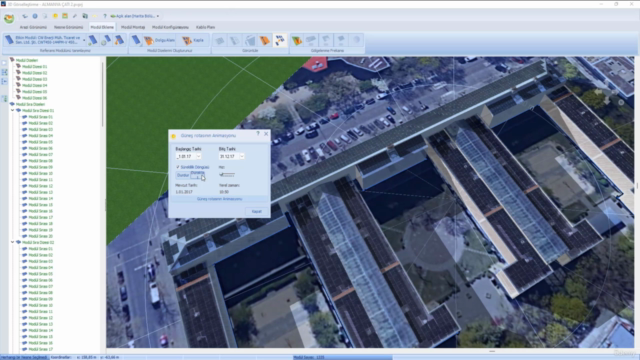Open help via the question mark icon
The width and height of the screenshot is (640, 360).
[105, 16]
